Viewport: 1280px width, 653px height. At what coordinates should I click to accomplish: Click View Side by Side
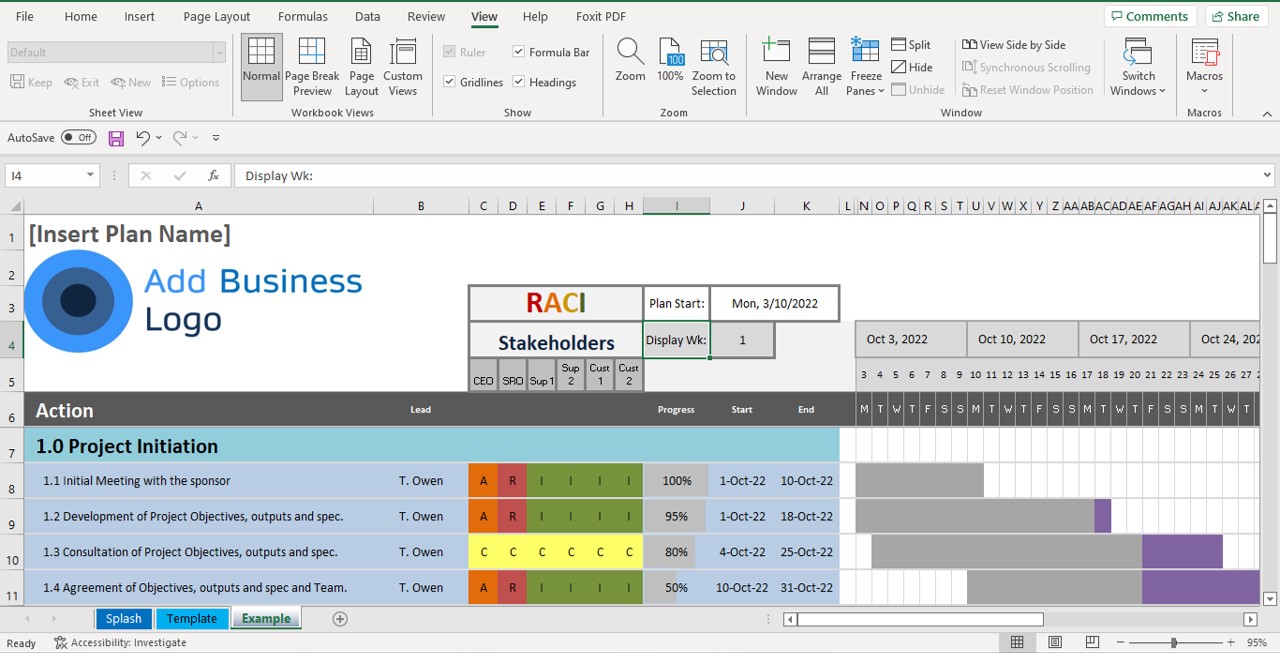click(x=1014, y=45)
